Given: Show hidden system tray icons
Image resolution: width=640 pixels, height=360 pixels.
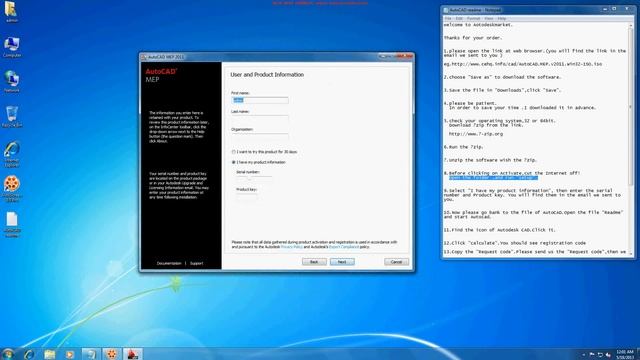Looking at the screenshot, I should [x=583, y=355].
